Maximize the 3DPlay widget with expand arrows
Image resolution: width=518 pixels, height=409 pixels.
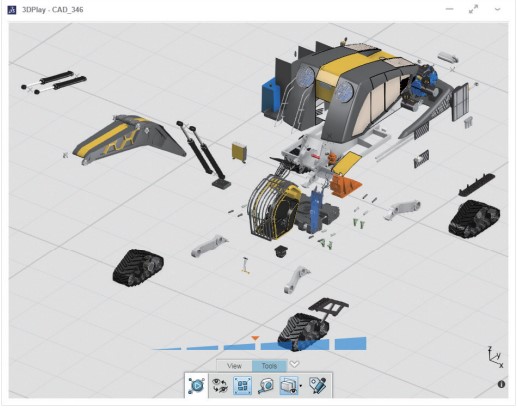473,9
